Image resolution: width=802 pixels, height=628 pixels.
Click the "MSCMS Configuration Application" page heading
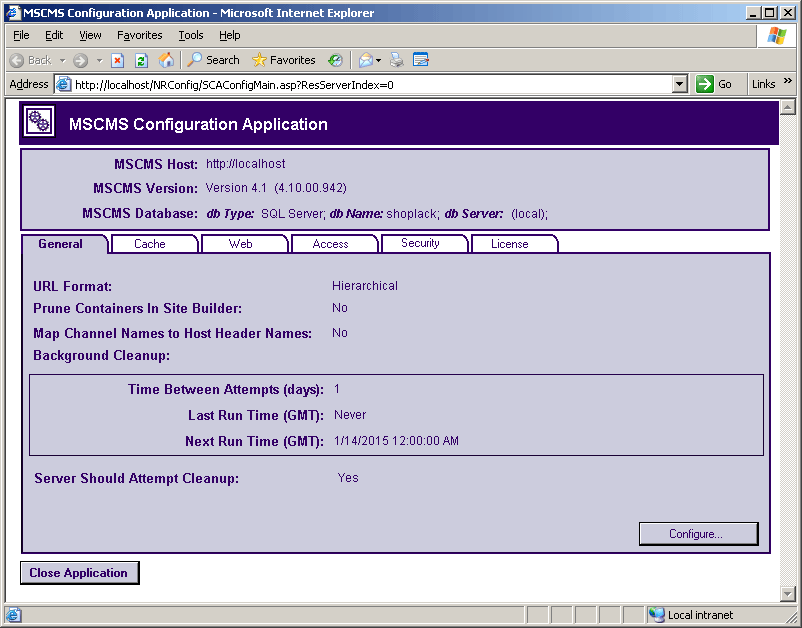click(x=198, y=124)
